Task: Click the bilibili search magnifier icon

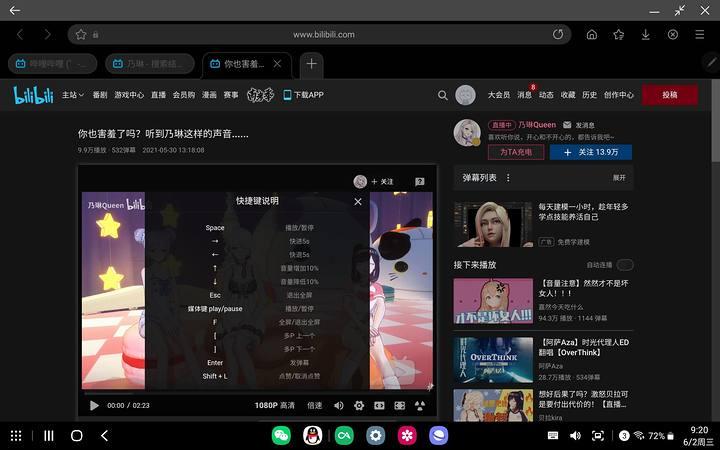Action: [442, 95]
